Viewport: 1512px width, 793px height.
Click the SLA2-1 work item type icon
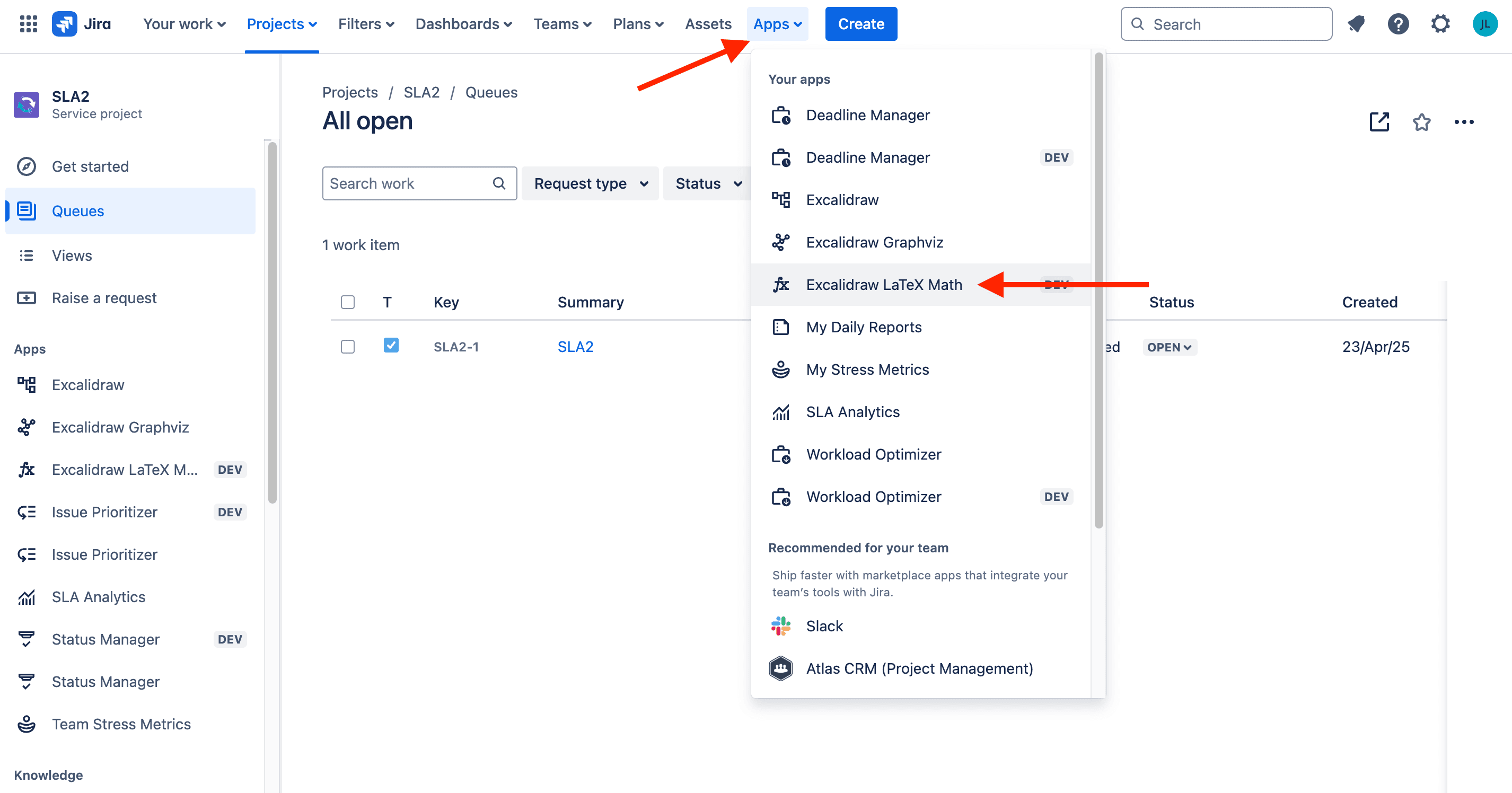391,345
